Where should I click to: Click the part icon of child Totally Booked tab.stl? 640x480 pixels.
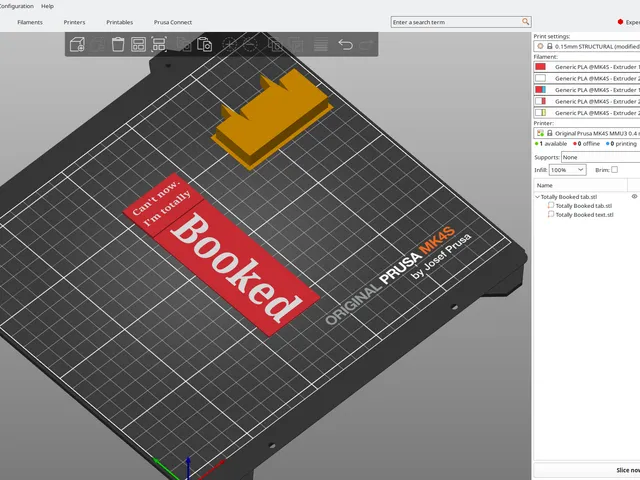pyautogui.click(x=551, y=205)
